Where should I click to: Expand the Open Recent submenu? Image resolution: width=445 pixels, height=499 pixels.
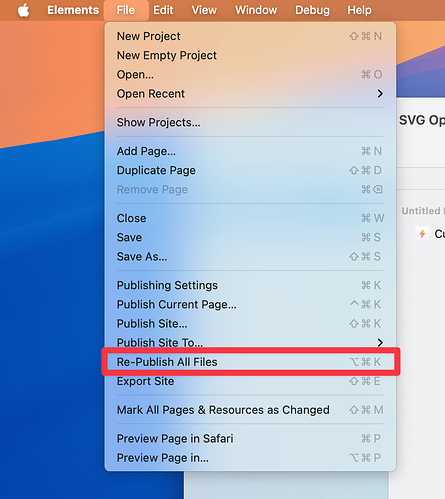[250, 94]
